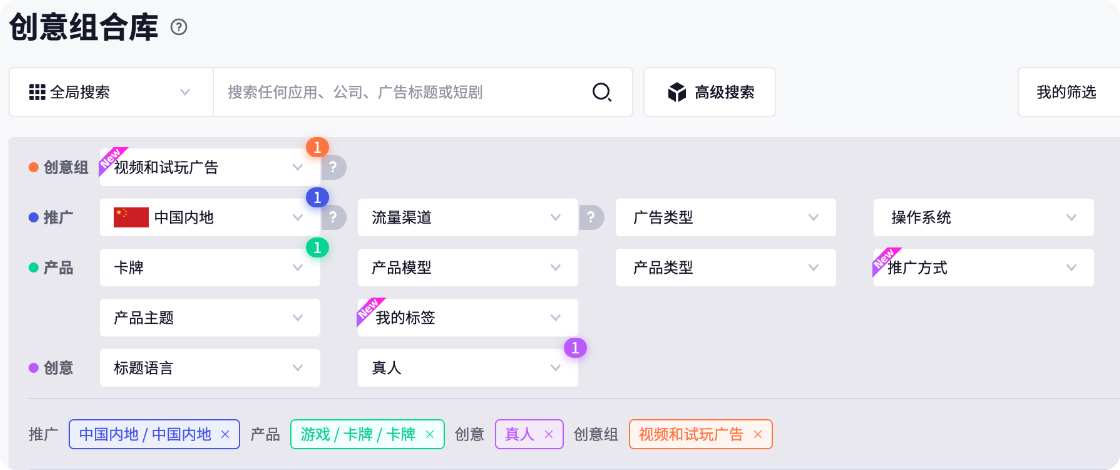Click question mark next to 中国内地 dropdown
The height and width of the screenshot is (470, 1120).
coord(333,217)
